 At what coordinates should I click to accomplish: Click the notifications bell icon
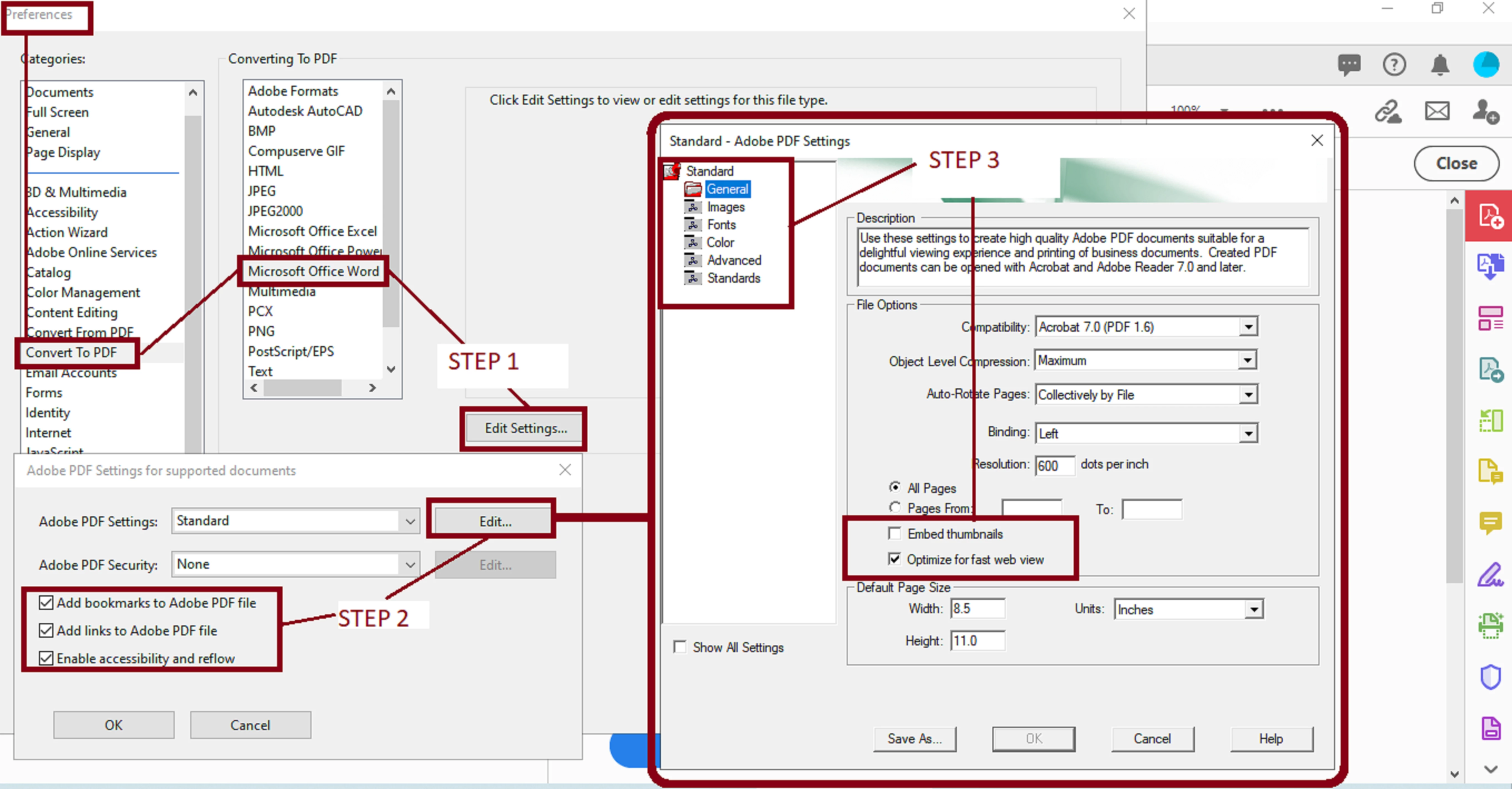point(1440,65)
